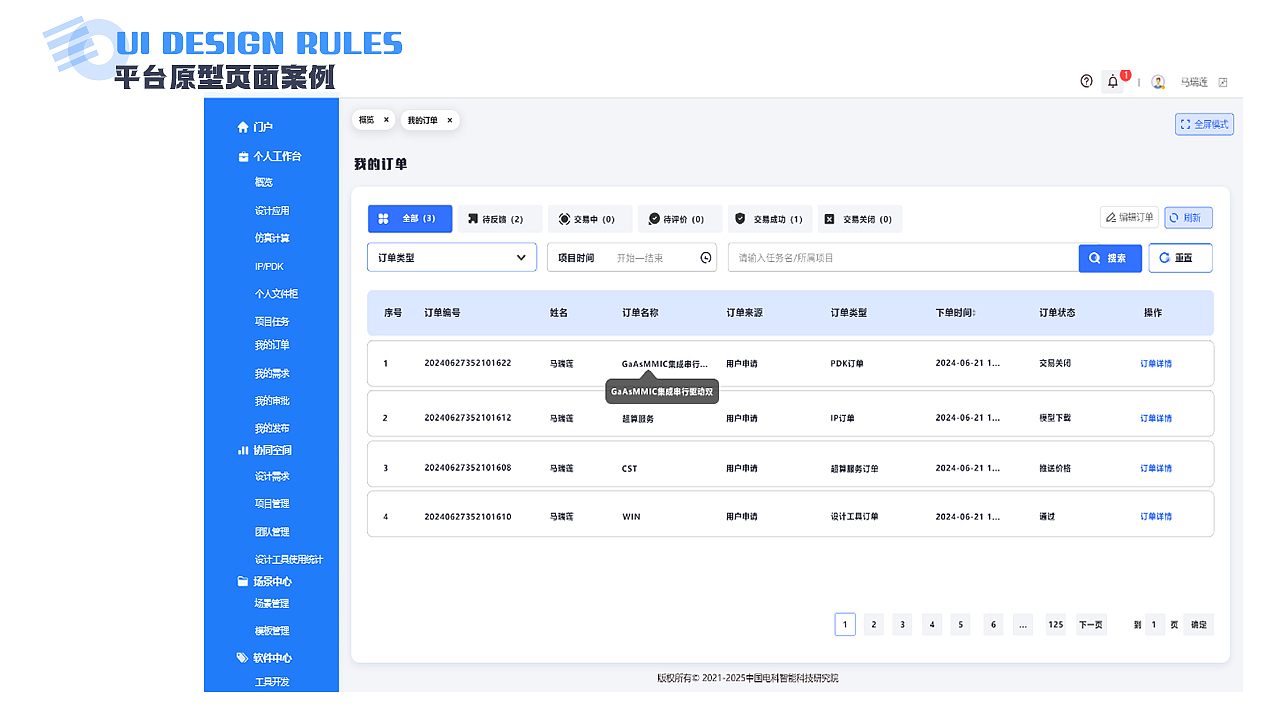Open 模板管理 in the sidebar
Screen dimensions: 1280x720
272,631
